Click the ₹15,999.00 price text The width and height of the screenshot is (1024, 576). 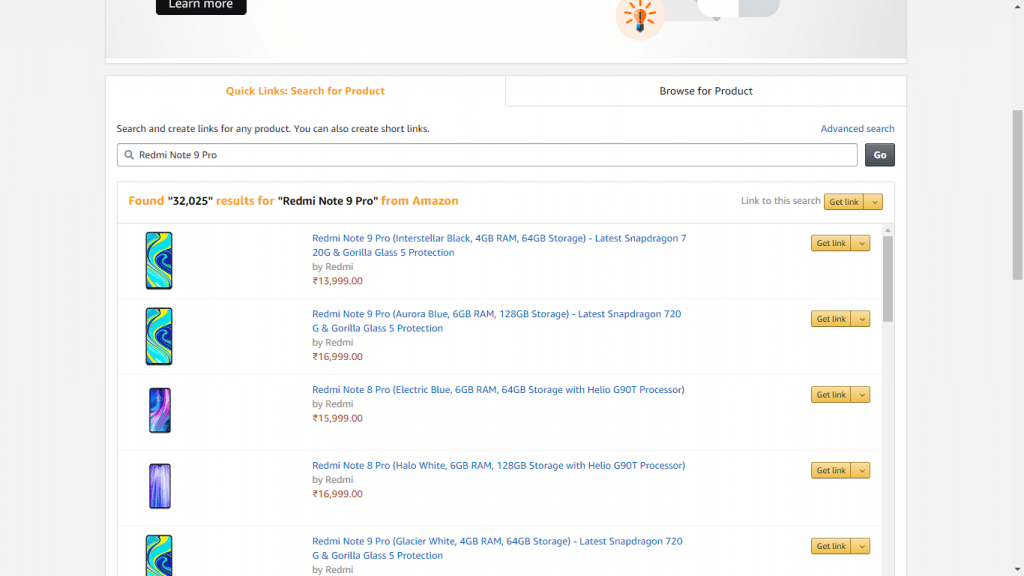pyautogui.click(x=337, y=418)
